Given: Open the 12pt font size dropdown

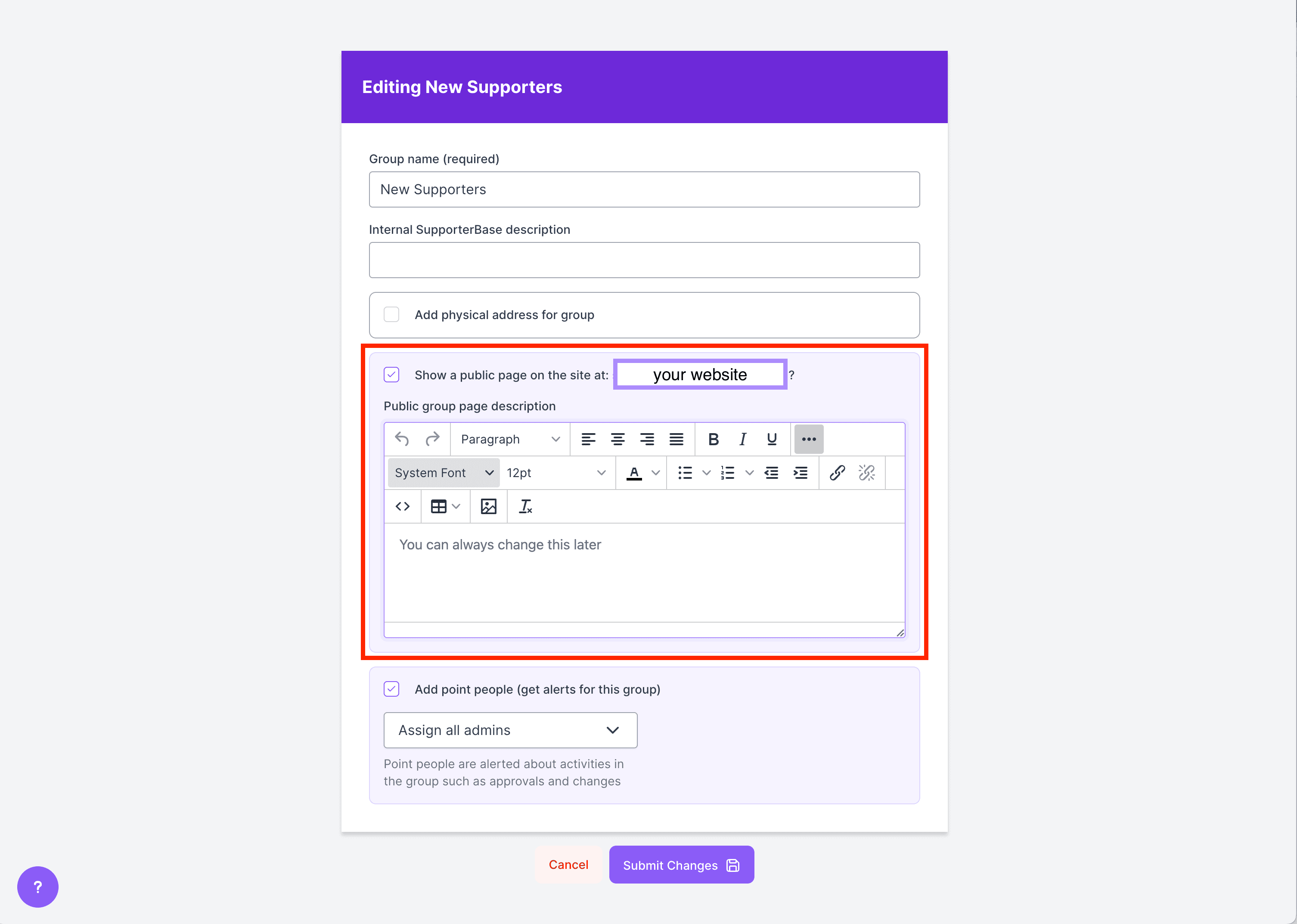Looking at the screenshot, I should [x=556, y=473].
